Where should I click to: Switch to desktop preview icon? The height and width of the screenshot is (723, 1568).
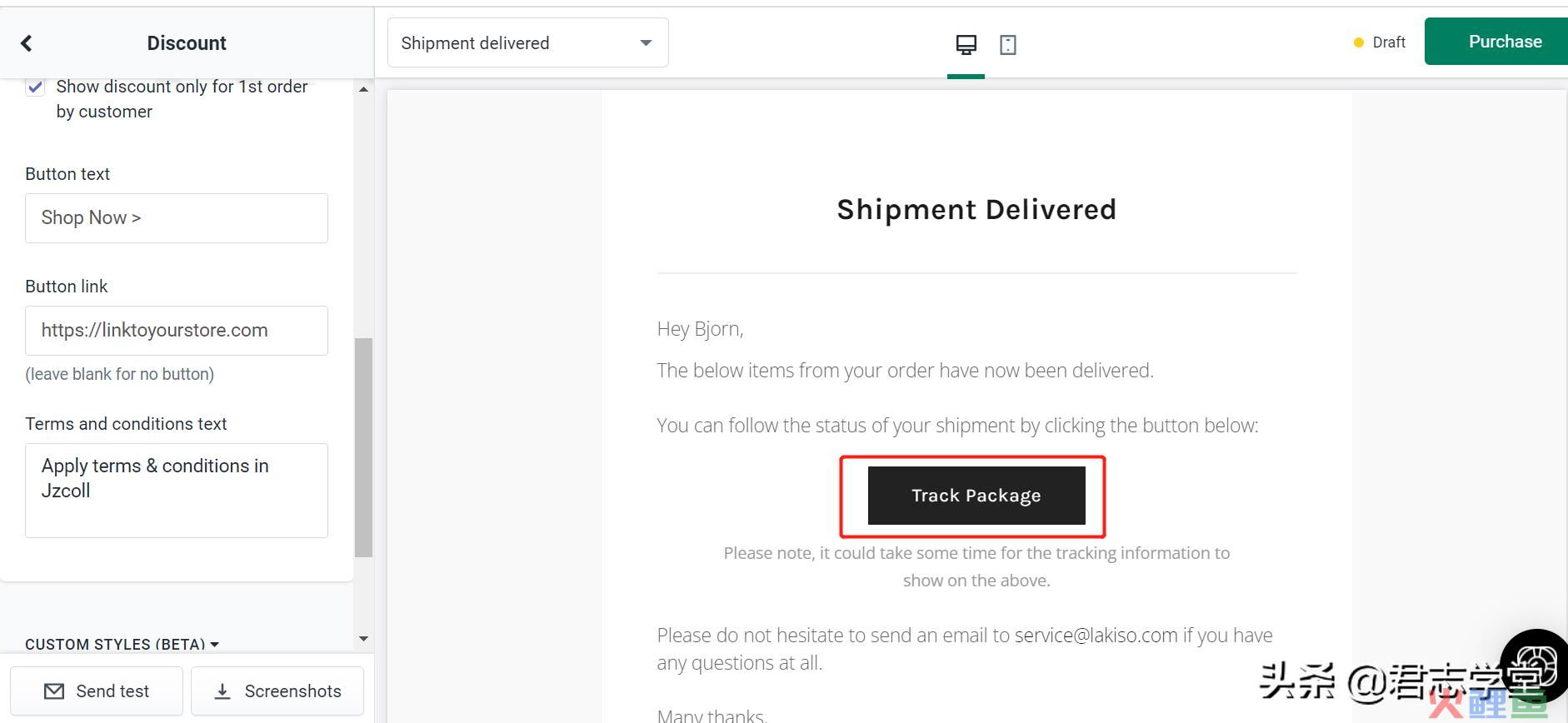click(x=966, y=44)
